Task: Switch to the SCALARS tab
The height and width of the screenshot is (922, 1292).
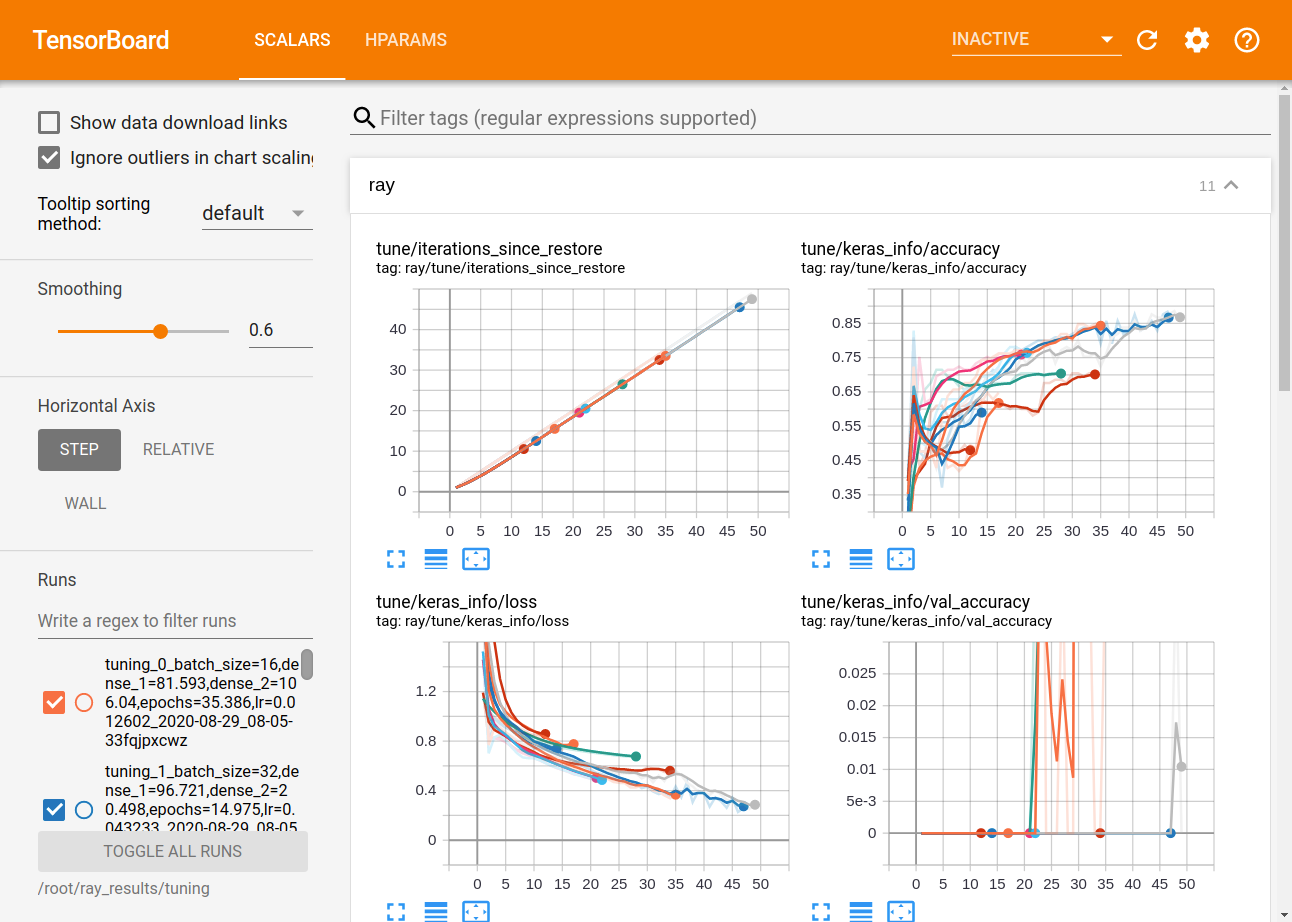Action: (x=292, y=40)
